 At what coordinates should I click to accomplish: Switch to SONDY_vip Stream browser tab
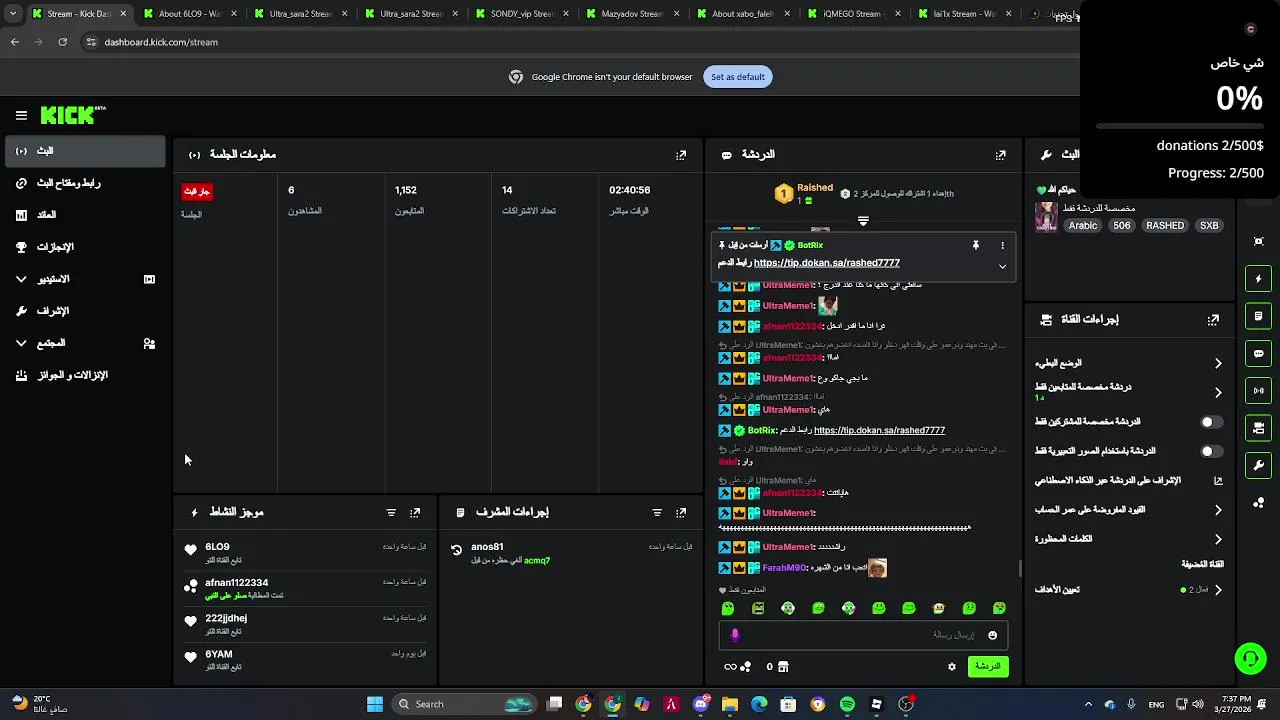coord(520,14)
